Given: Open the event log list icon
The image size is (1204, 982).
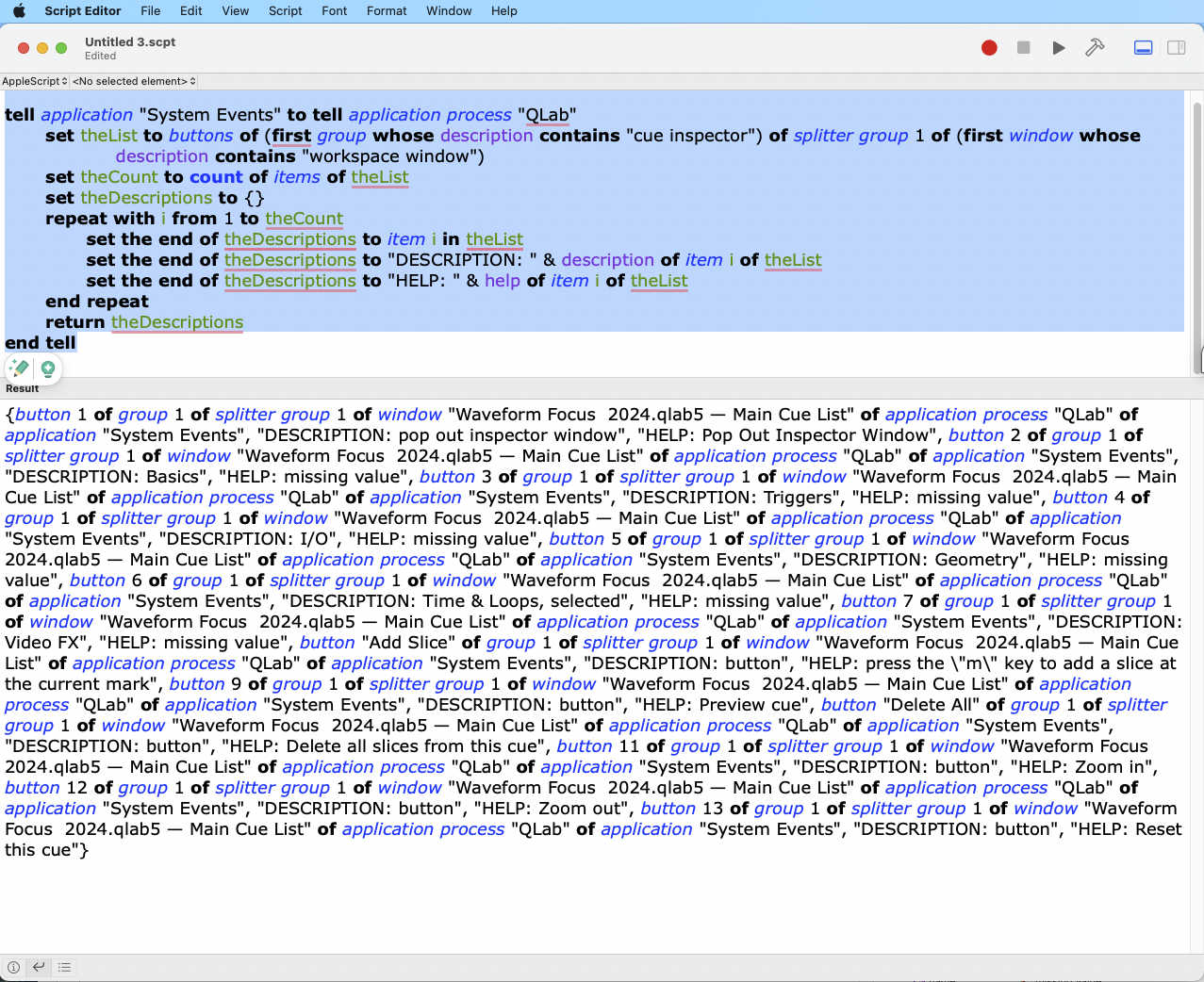Looking at the screenshot, I should coord(64,967).
